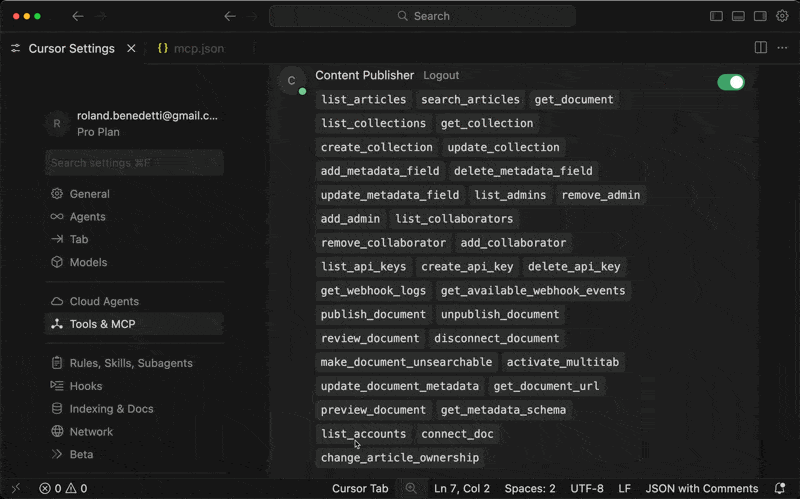Open the Cloud Agents settings section
This screenshot has height=499, width=800.
(104, 301)
